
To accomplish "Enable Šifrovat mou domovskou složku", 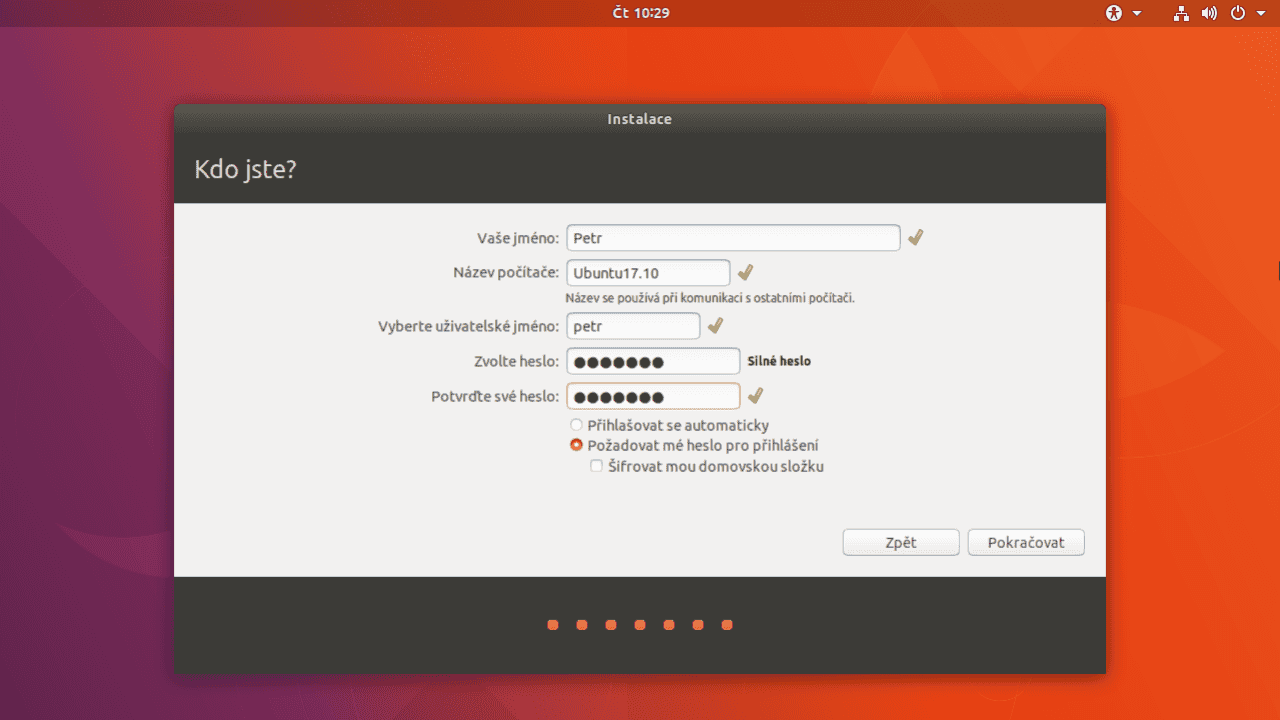I will point(597,465).
